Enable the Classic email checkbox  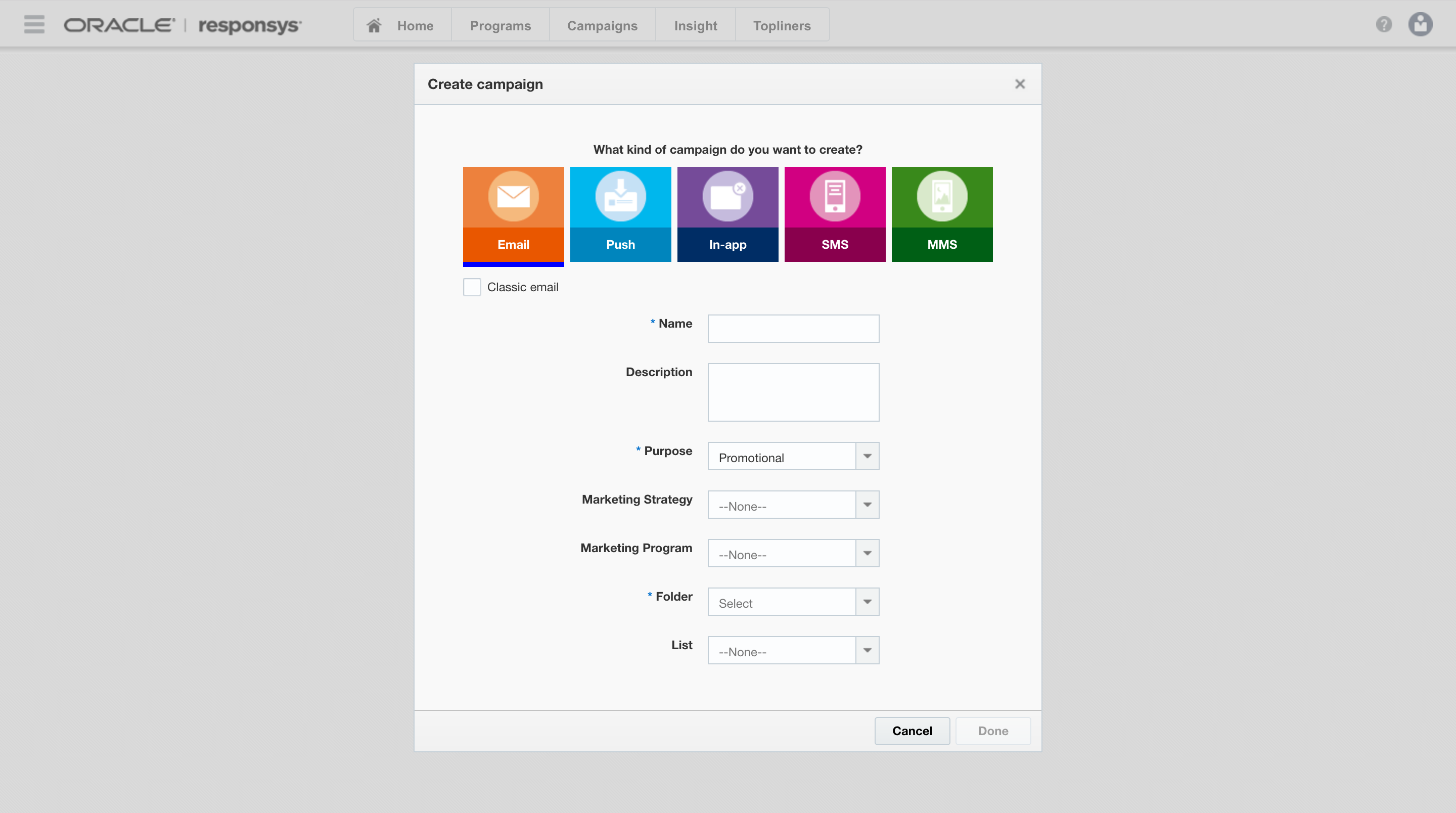tap(472, 287)
